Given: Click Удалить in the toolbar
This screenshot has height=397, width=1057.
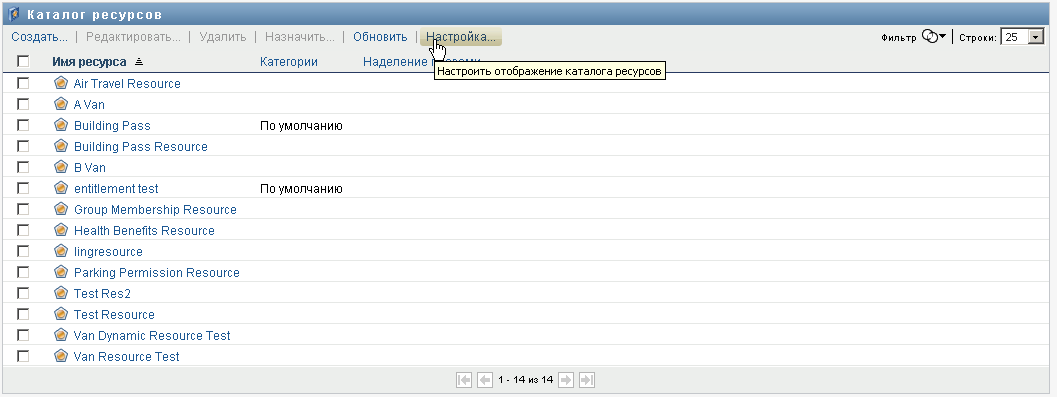Looking at the screenshot, I should [222, 37].
